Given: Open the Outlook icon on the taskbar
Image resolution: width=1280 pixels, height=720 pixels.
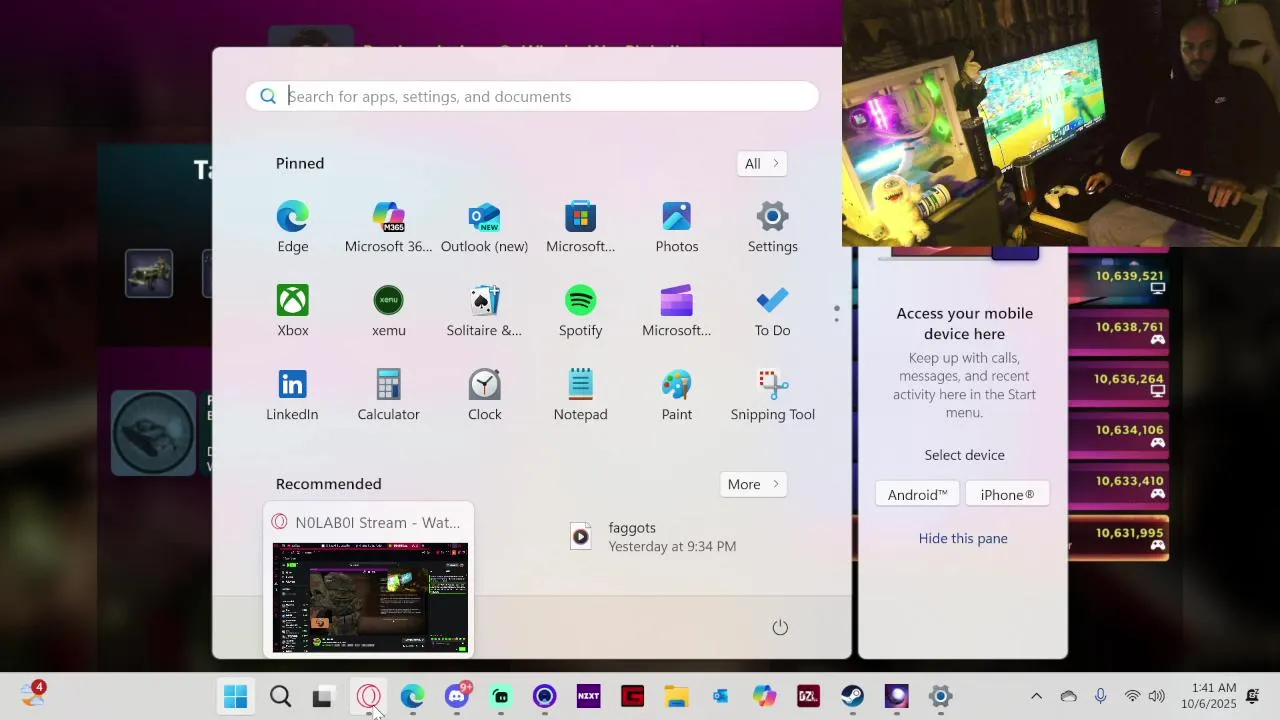Looking at the screenshot, I should [x=720, y=696].
